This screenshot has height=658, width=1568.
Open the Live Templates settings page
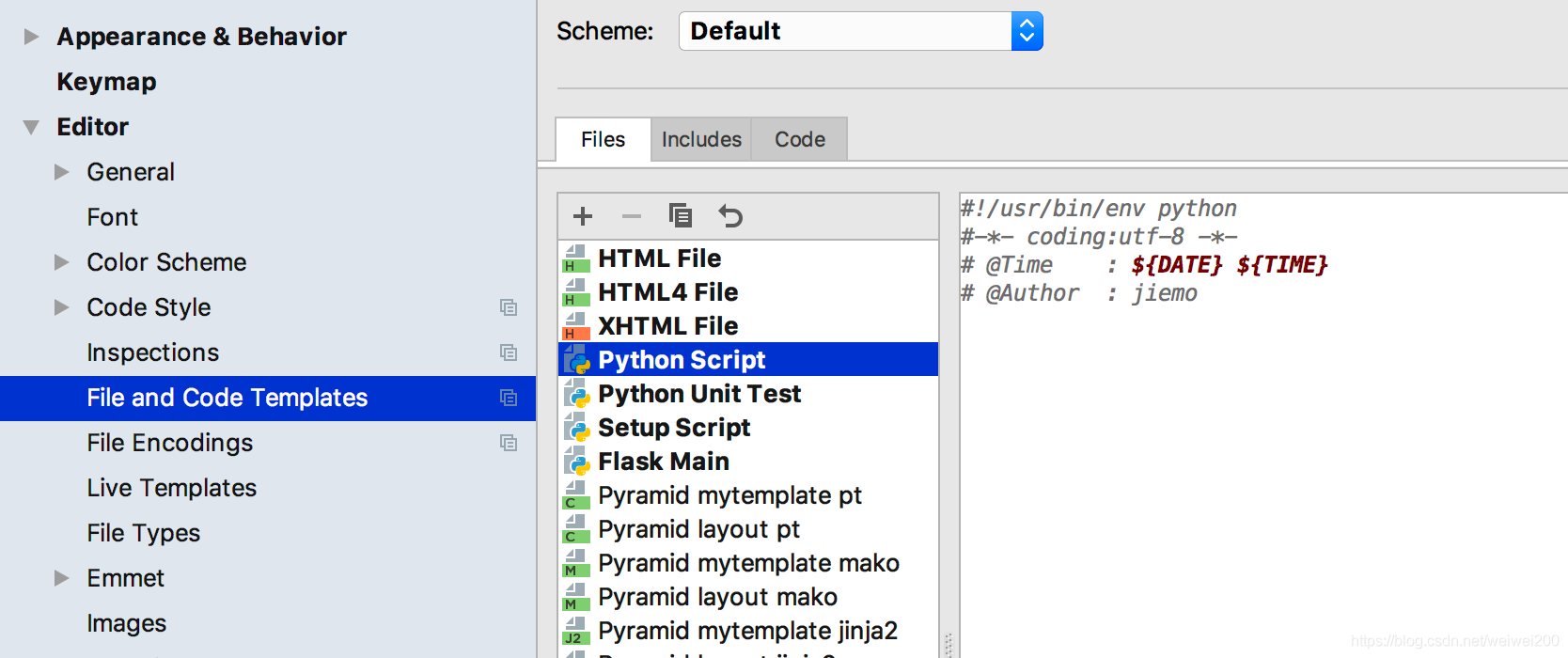pyautogui.click(x=171, y=488)
